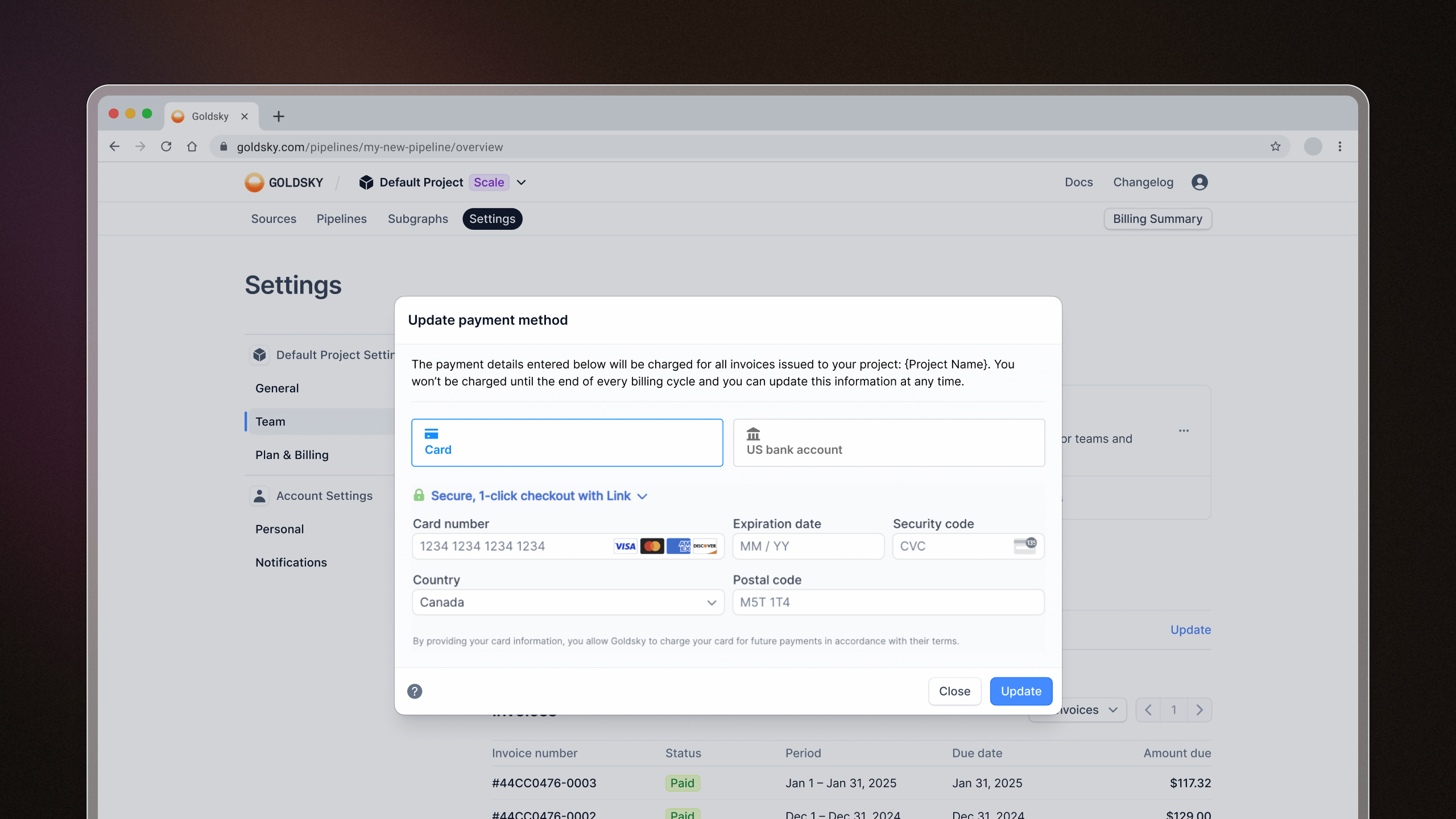Click the browser back arrow
Image resolution: width=1456 pixels, height=819 pixels.
pos(114,147)
